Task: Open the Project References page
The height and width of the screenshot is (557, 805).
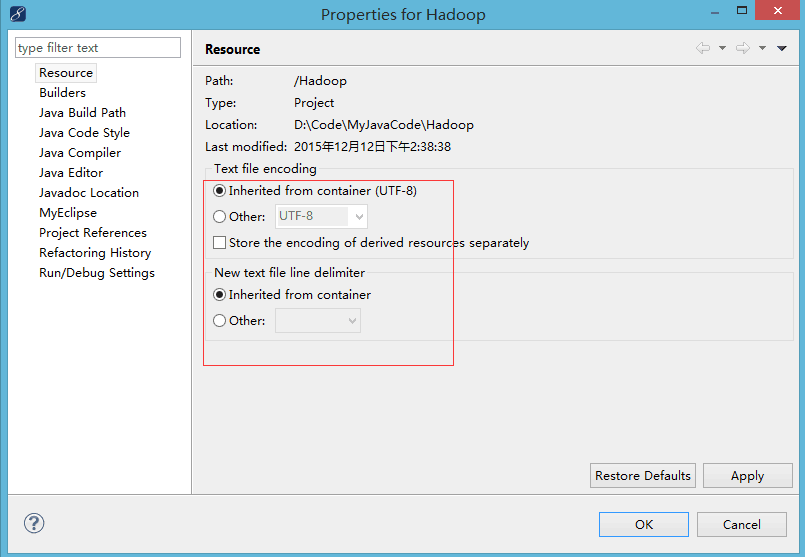Action: click(x=93, y=233)
